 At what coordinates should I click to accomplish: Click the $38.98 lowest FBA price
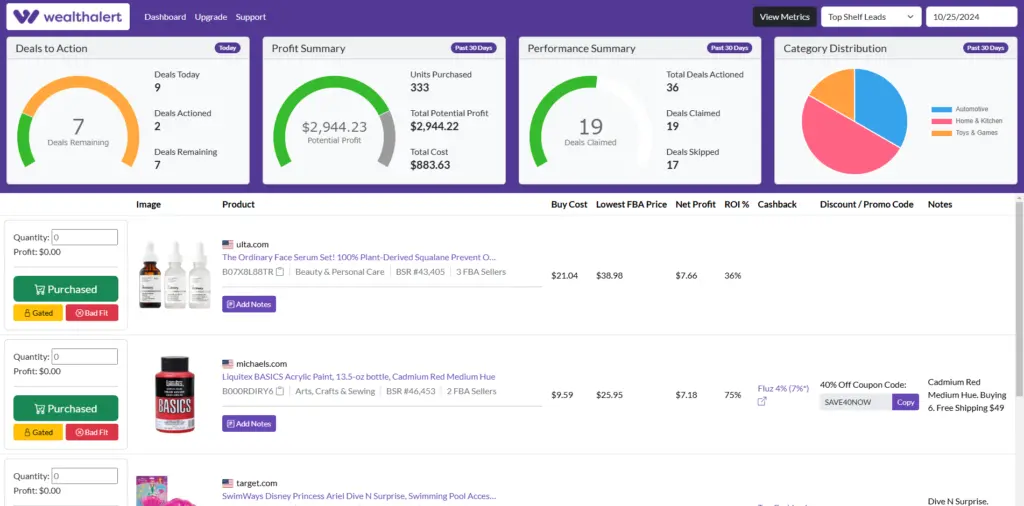point(609,276)
